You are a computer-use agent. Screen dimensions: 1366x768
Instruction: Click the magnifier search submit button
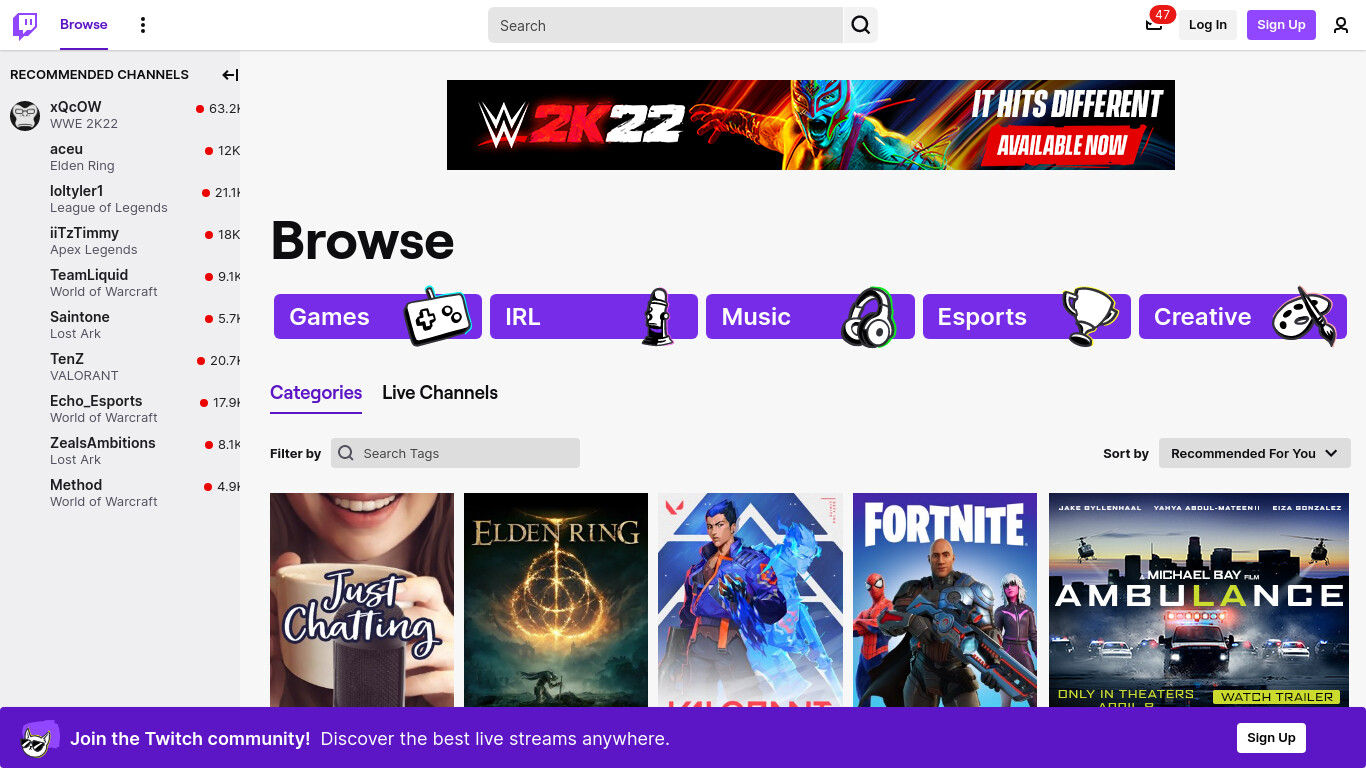click(860, 25)
